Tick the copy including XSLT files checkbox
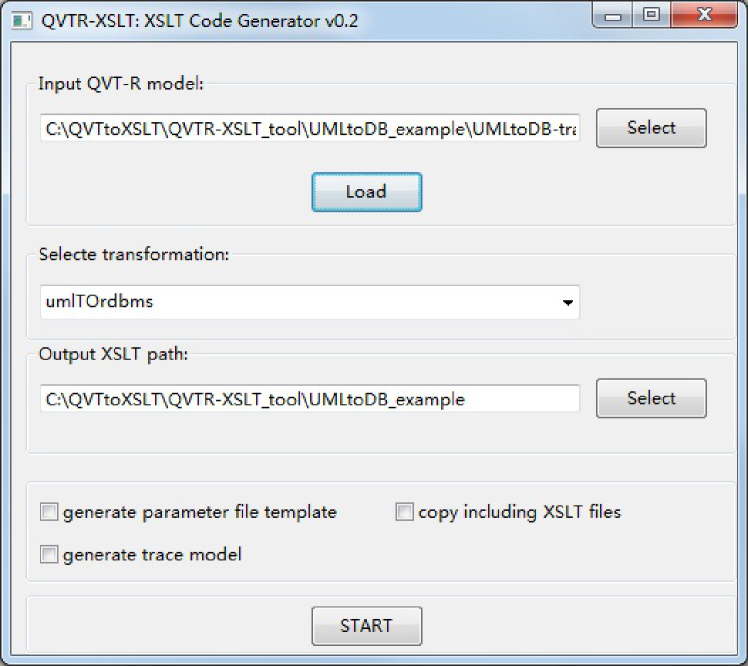 404,513
